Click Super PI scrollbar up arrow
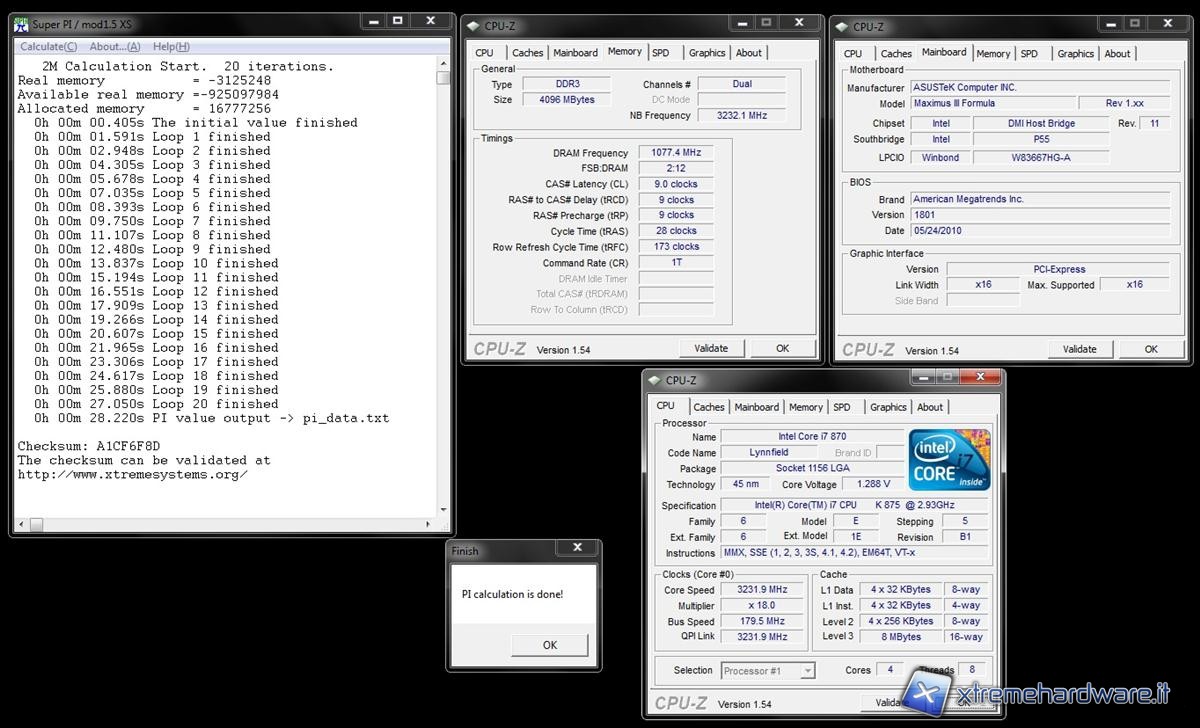 (443, 62)
